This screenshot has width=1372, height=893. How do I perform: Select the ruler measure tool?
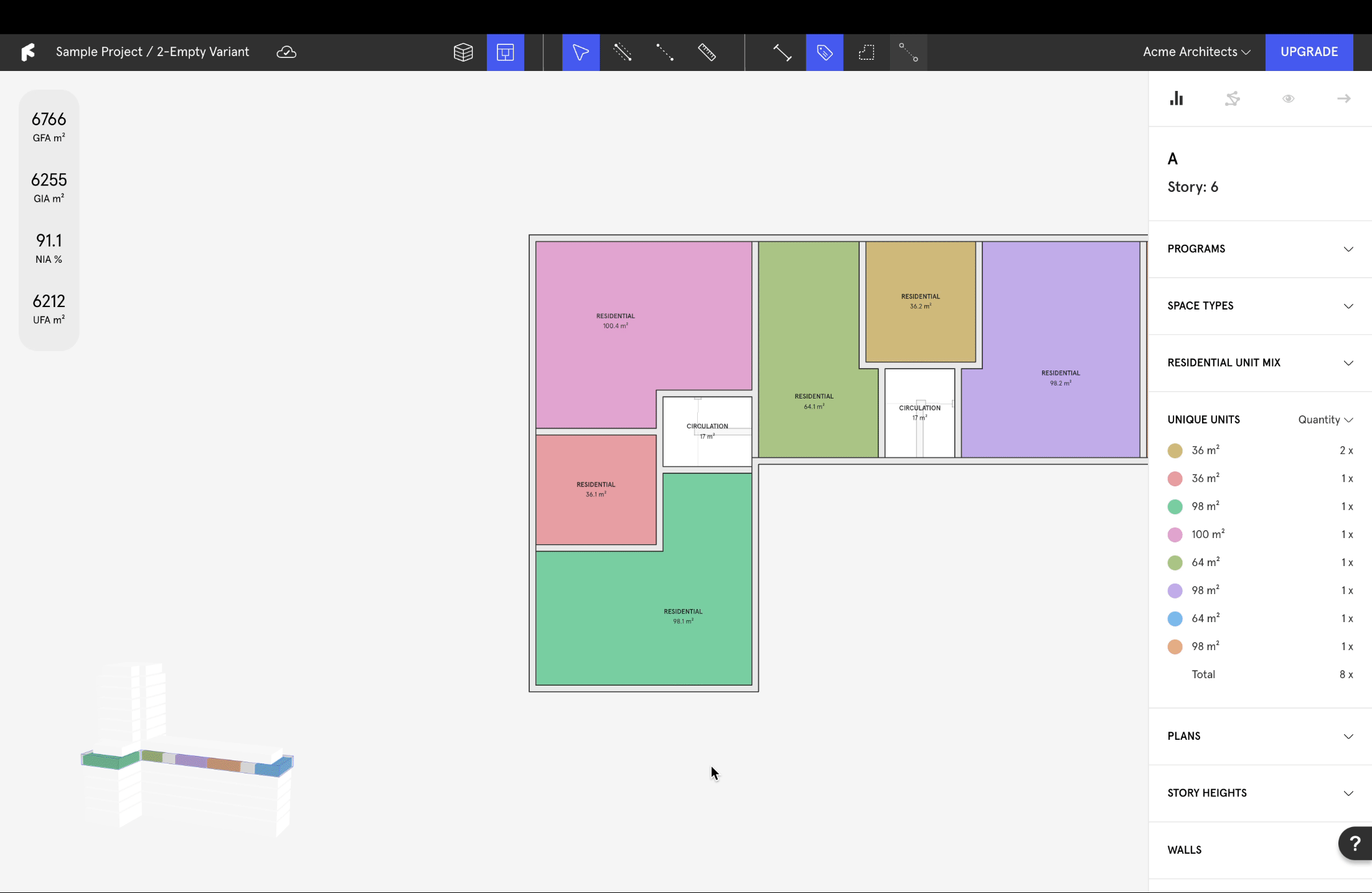point(707,52)
